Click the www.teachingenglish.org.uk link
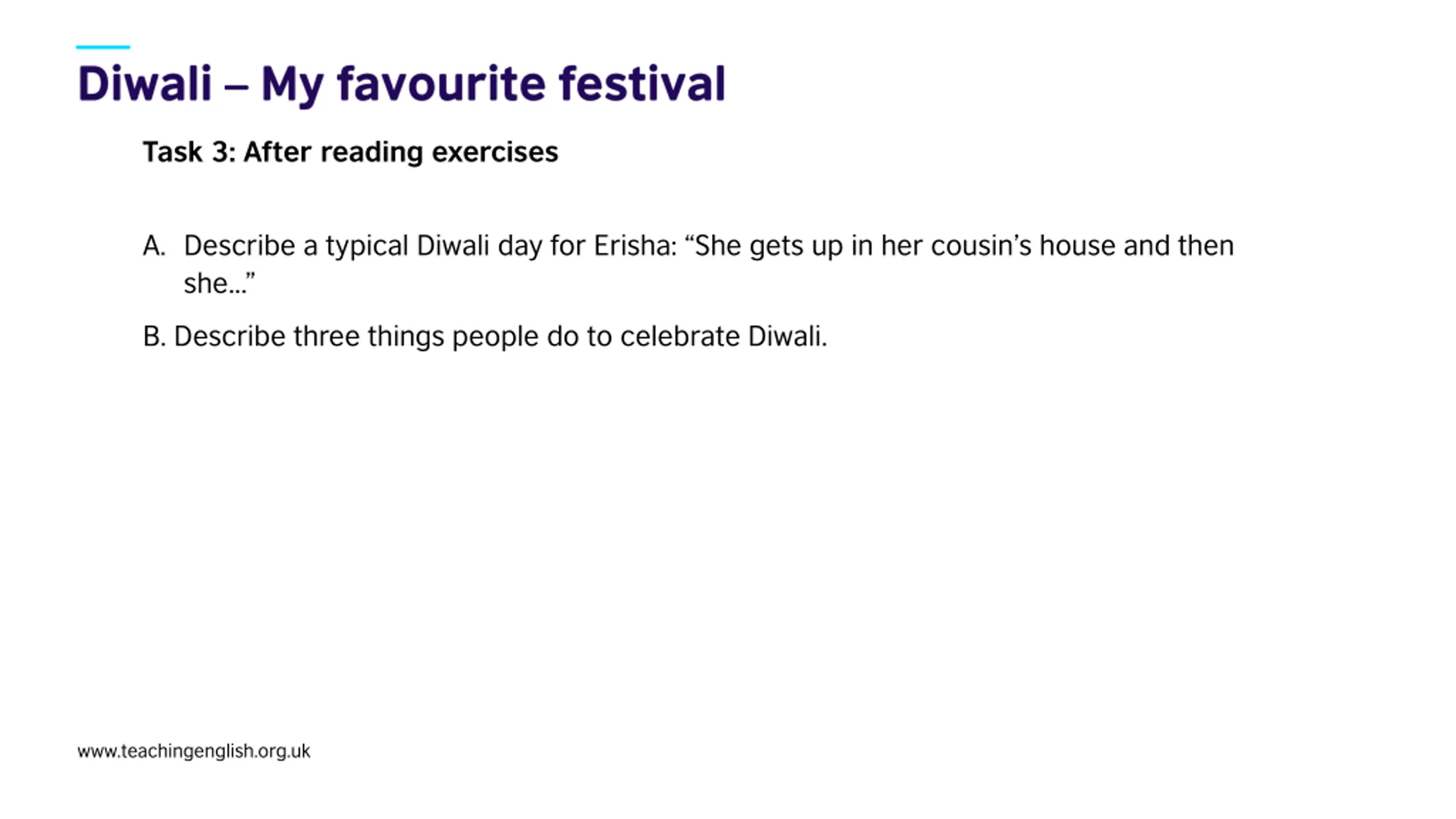This screenshot has width=1456, height=819. click(x=194, y=751)
